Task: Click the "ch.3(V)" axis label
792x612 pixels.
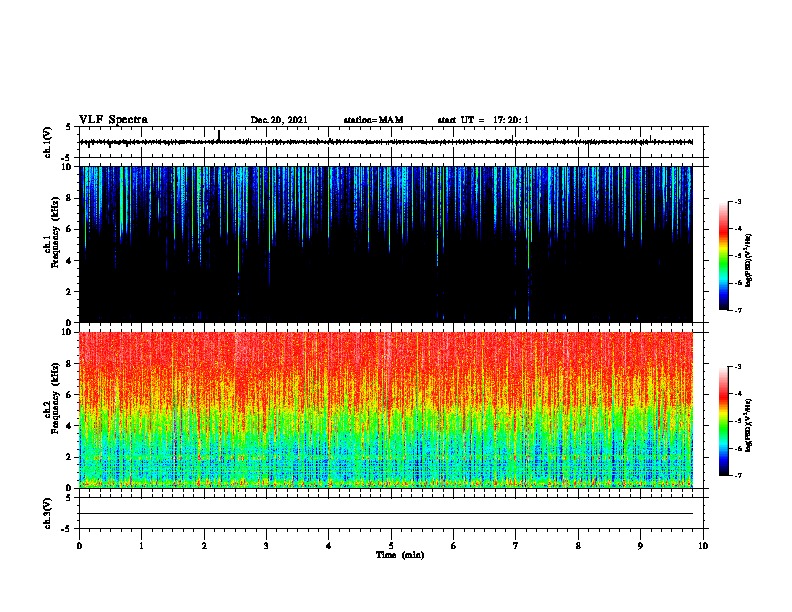Action: 48,513
